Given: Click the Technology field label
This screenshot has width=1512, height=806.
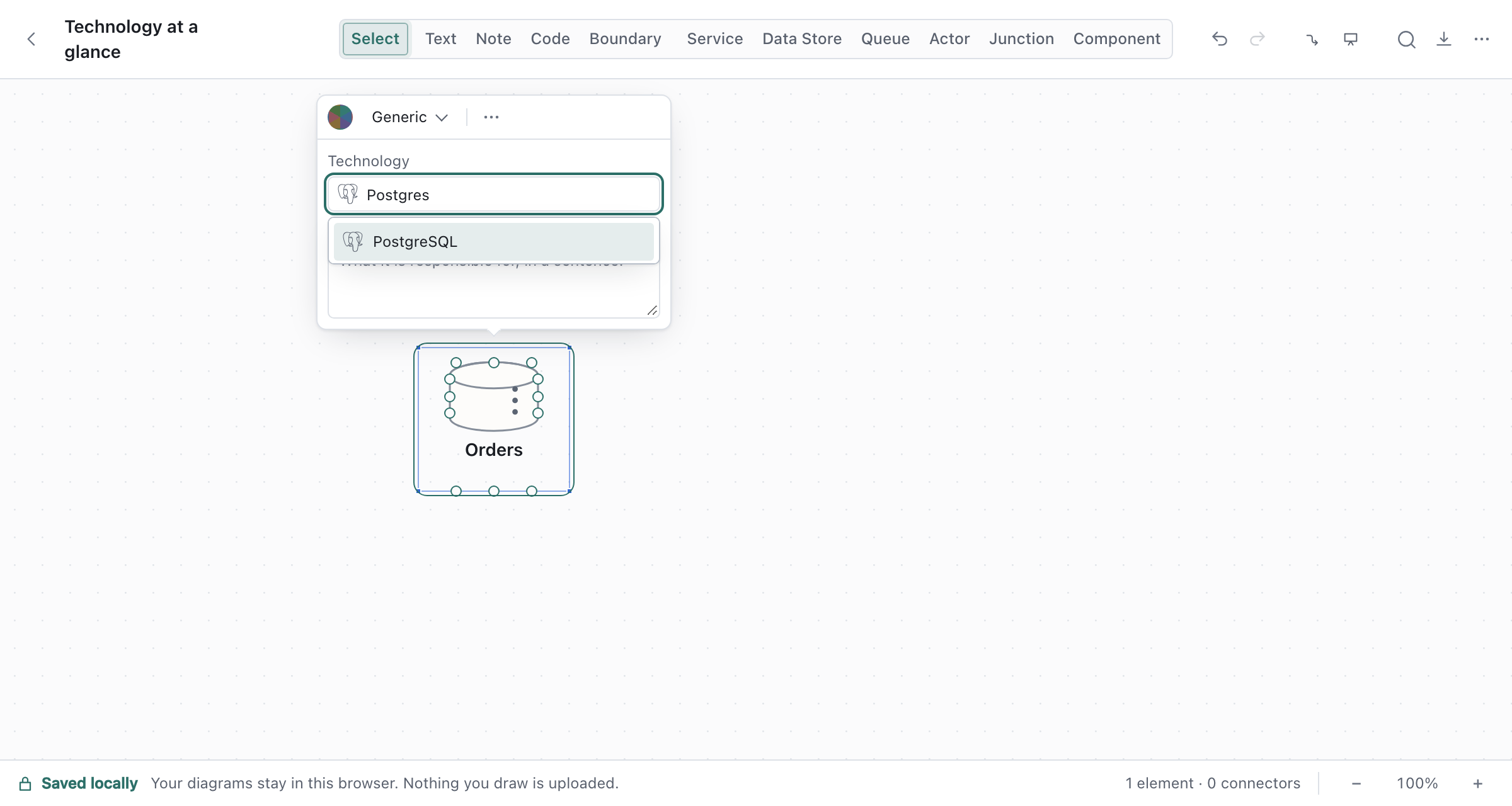Looking at the screenshot, I should 369,161.
